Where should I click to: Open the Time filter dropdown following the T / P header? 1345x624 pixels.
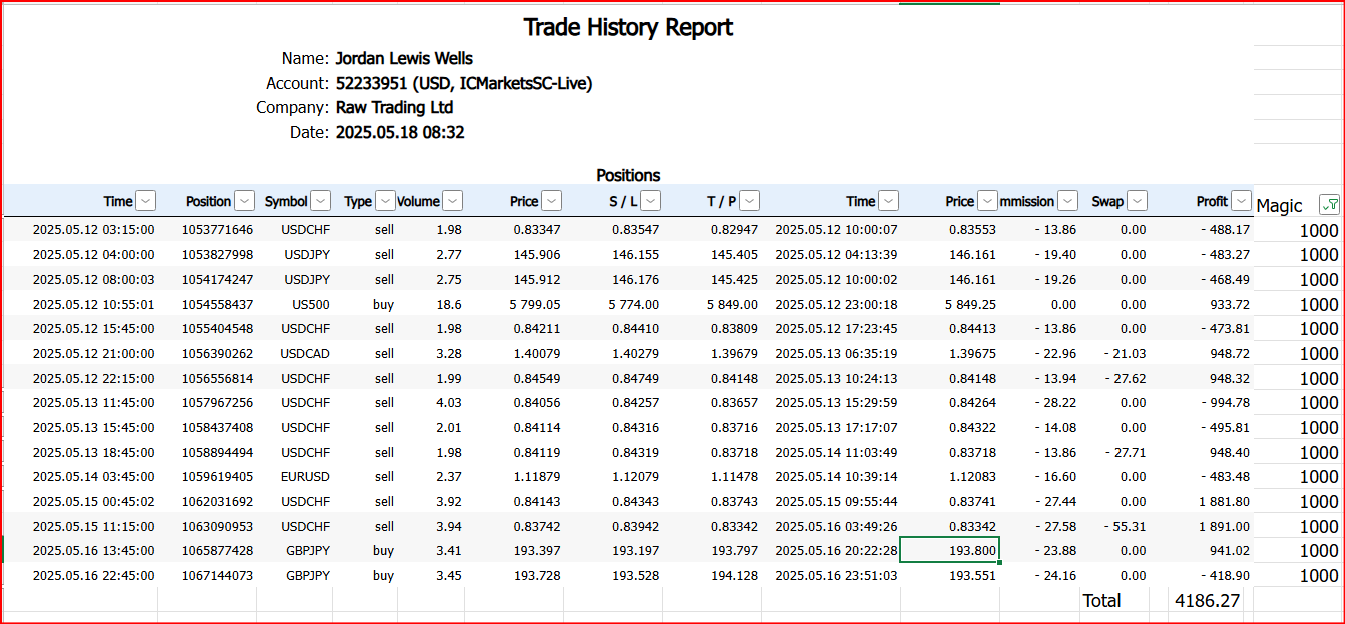pos(888,201)
